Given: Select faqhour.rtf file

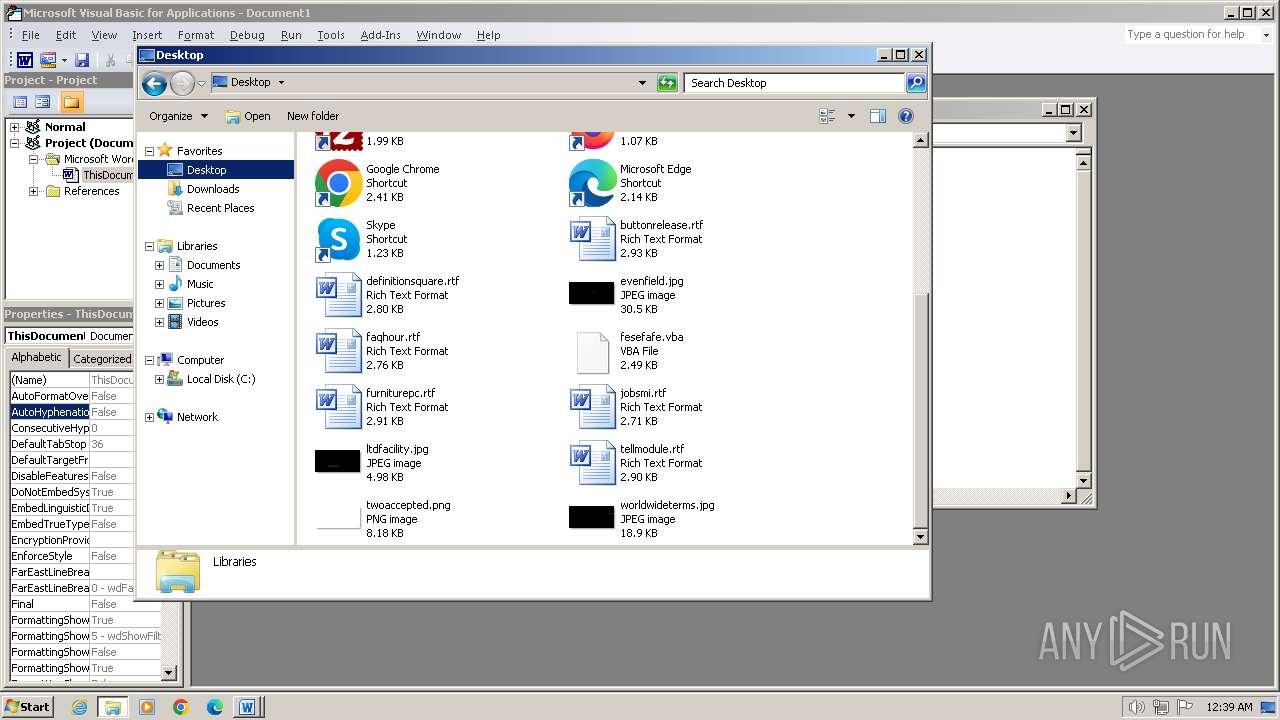Looking at the screenshot, I should click(x=383, y=351).
